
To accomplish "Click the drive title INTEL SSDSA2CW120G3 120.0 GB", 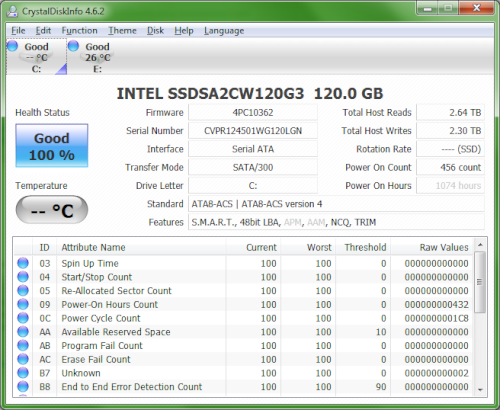I will tap(250, 94).
